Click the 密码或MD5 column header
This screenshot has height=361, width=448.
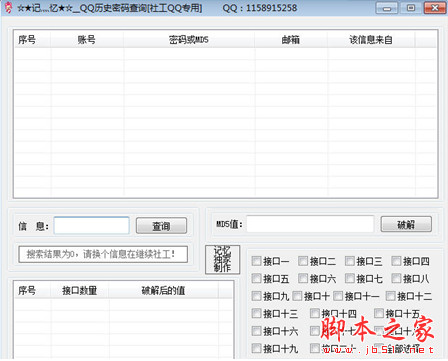tap(189, 40)
